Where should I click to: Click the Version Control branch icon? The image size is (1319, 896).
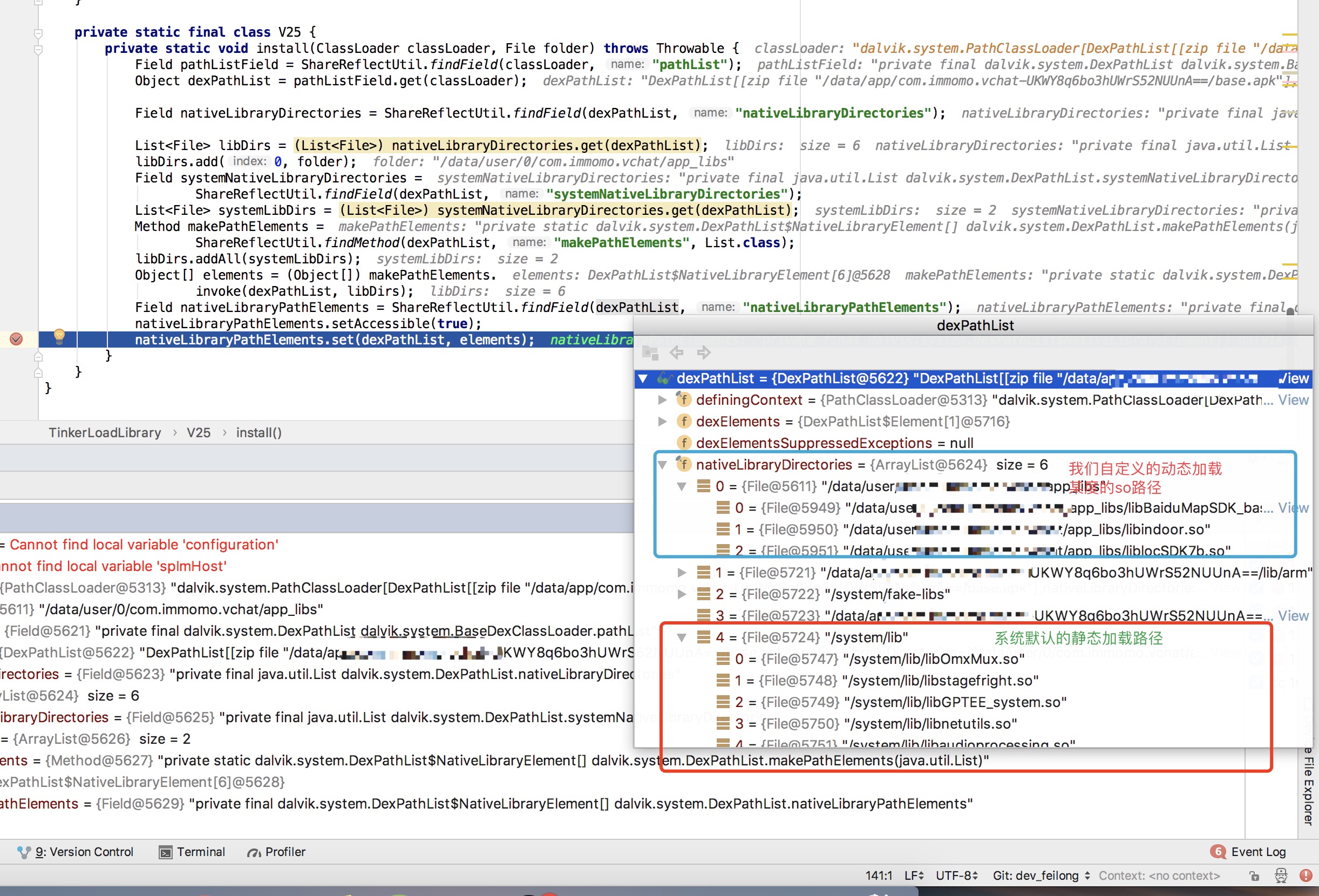point(24,852)
